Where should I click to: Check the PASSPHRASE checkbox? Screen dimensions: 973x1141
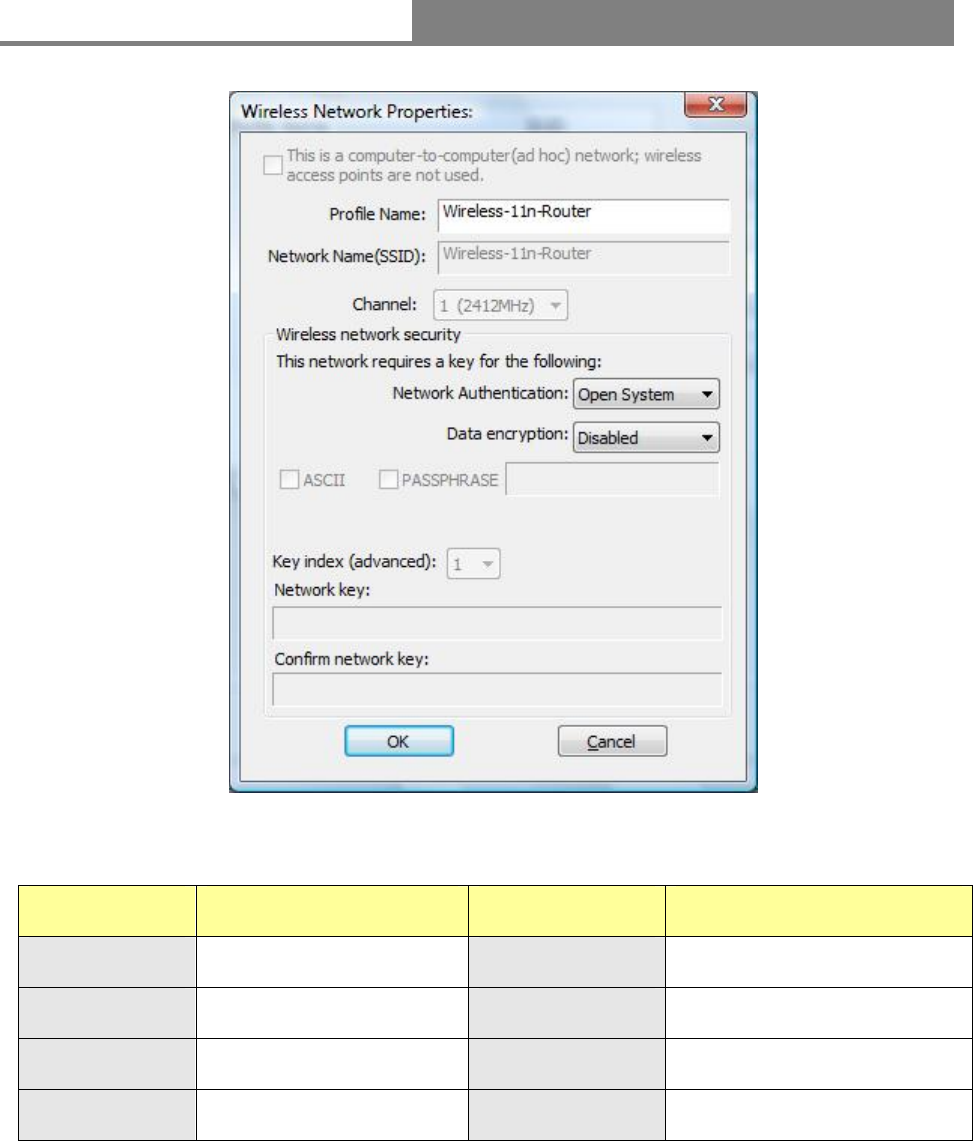tap(389, 480)
